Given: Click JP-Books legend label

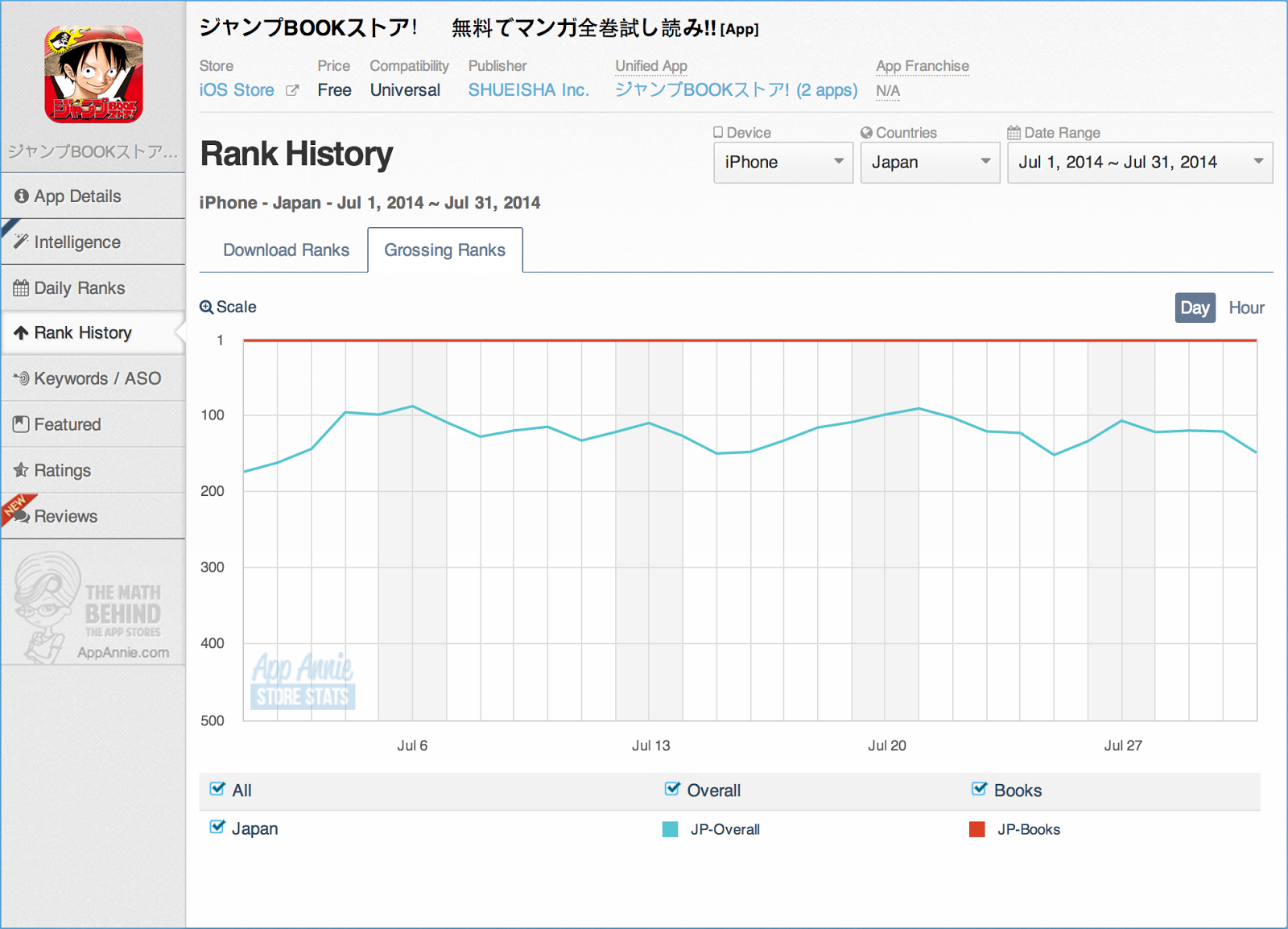Looking at the screenshot, I should coord(1029,829).
